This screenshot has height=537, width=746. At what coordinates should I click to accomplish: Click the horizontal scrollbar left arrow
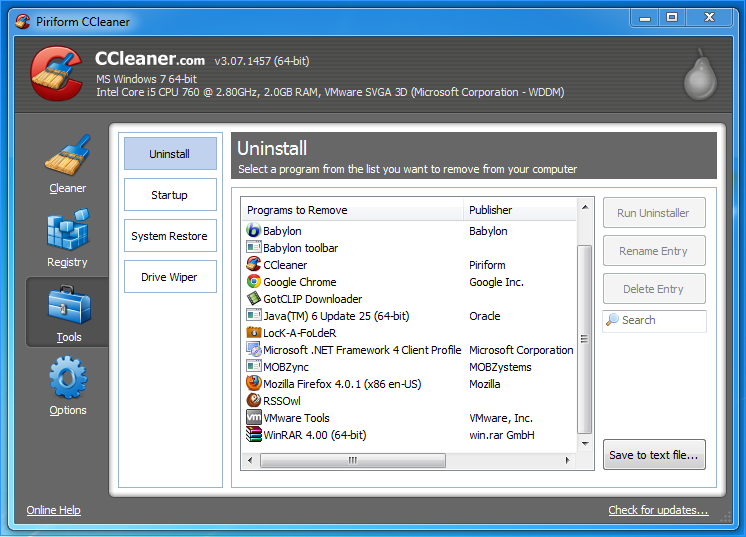(x=250, y=460)
